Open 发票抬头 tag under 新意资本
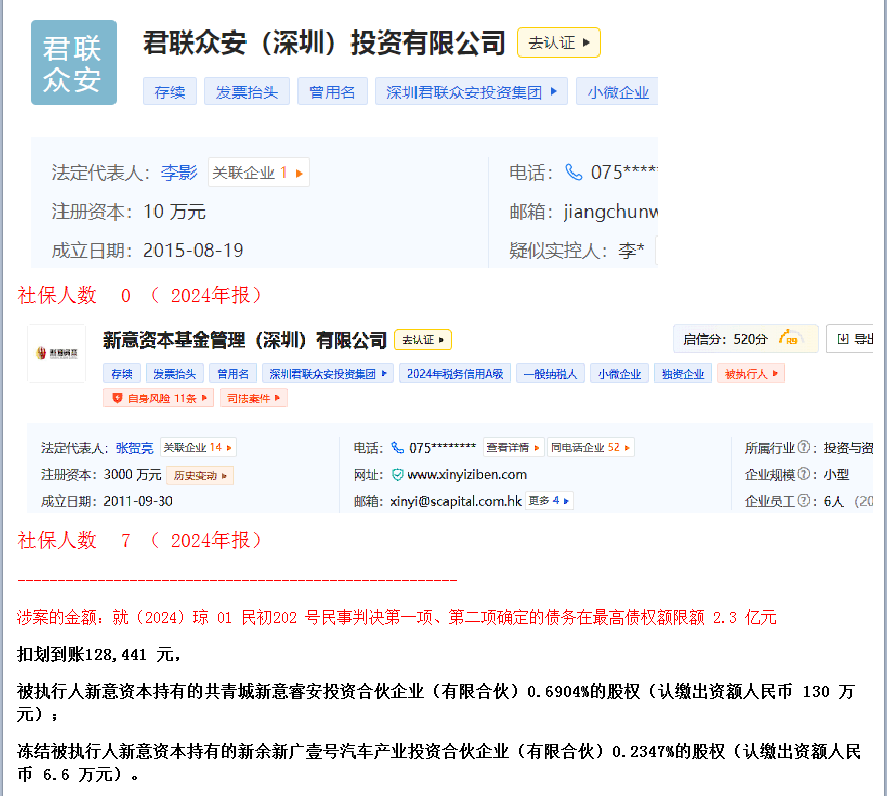887x796 pixels. coord(175,373)
